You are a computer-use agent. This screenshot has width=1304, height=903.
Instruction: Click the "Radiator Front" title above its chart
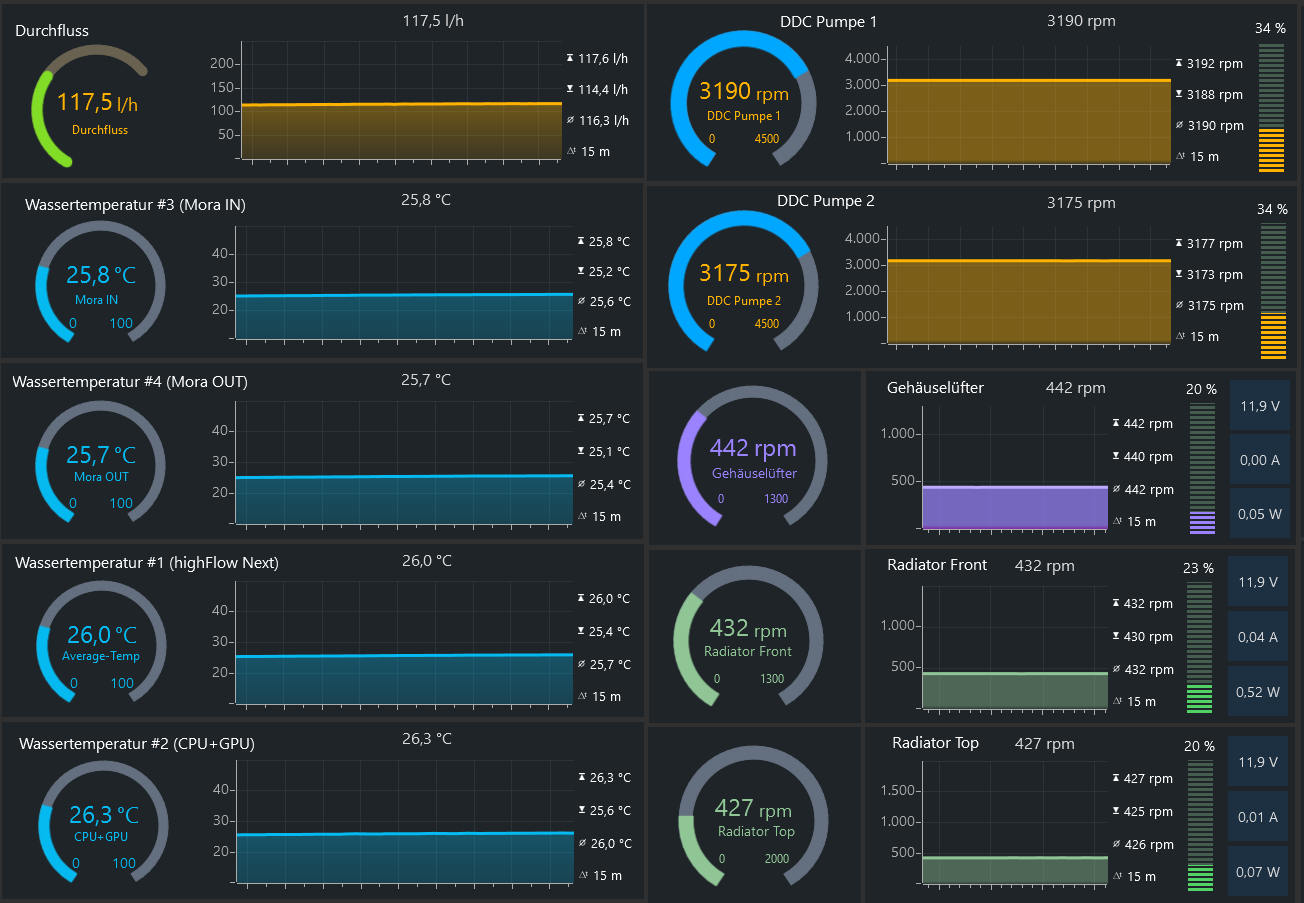point(937,564)
